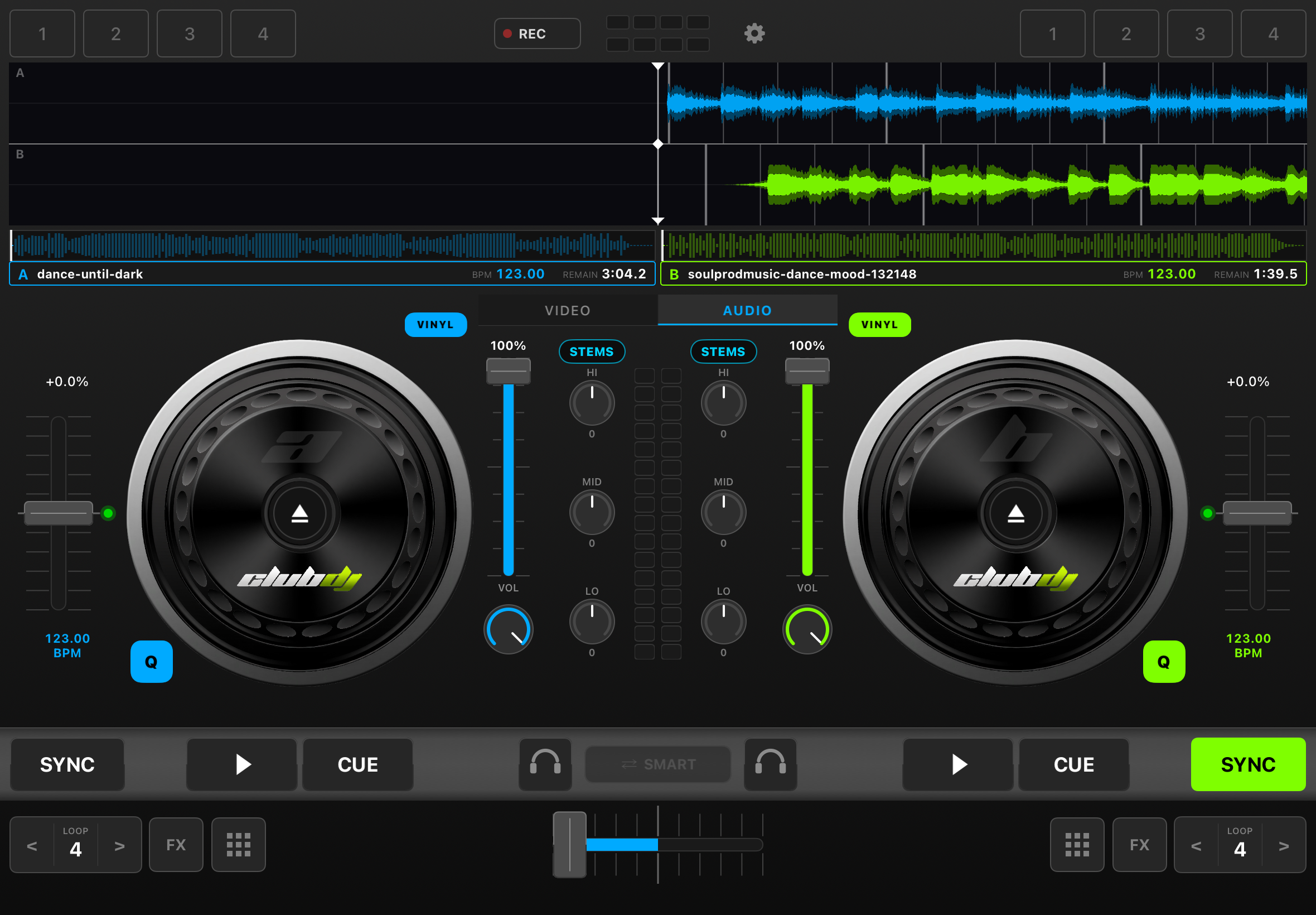Click deck A LO EQ knob
This screenshot has width=1316, height=915.
pos(592,622)
